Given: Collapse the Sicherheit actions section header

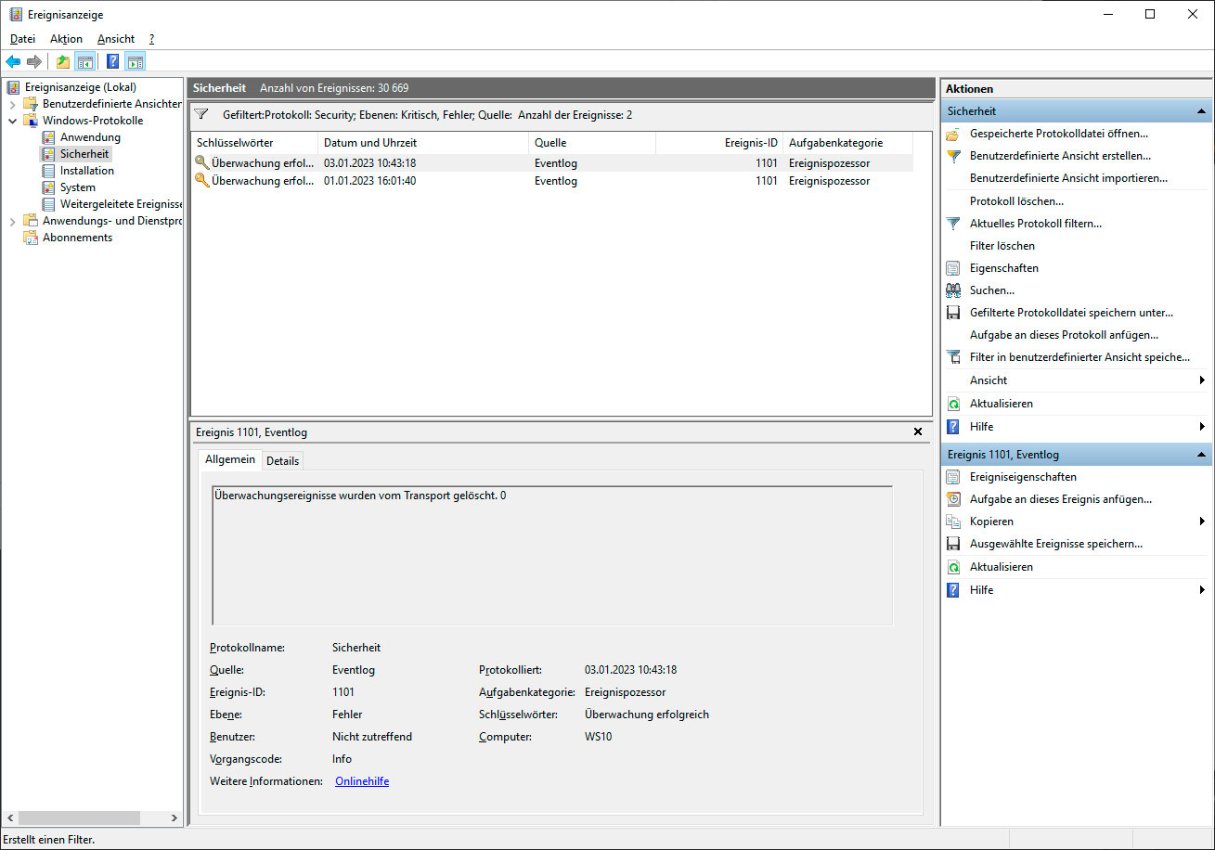Looking at the screenshot, I should [x=1201, y=111].
